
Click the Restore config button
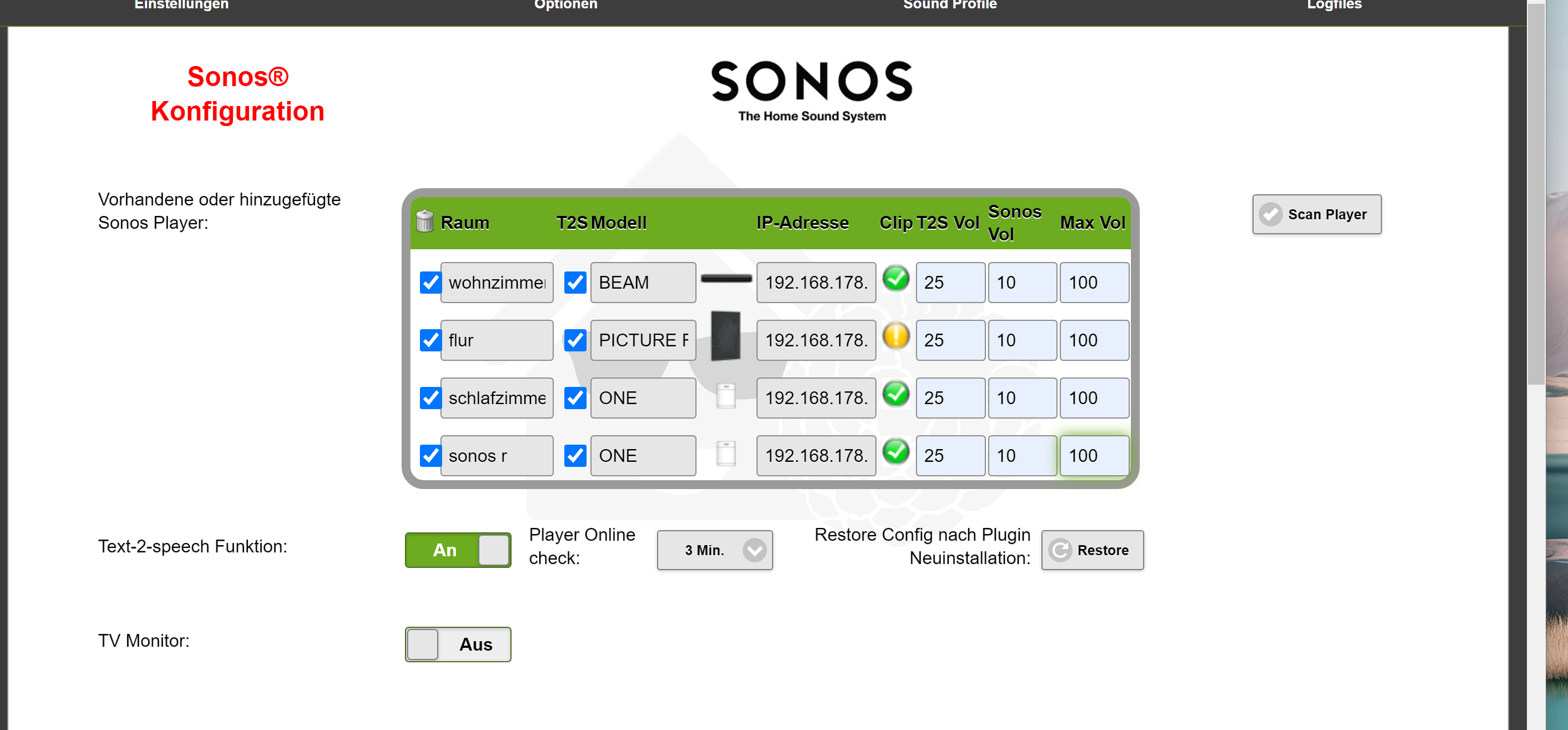click(x=1092, y=550)
